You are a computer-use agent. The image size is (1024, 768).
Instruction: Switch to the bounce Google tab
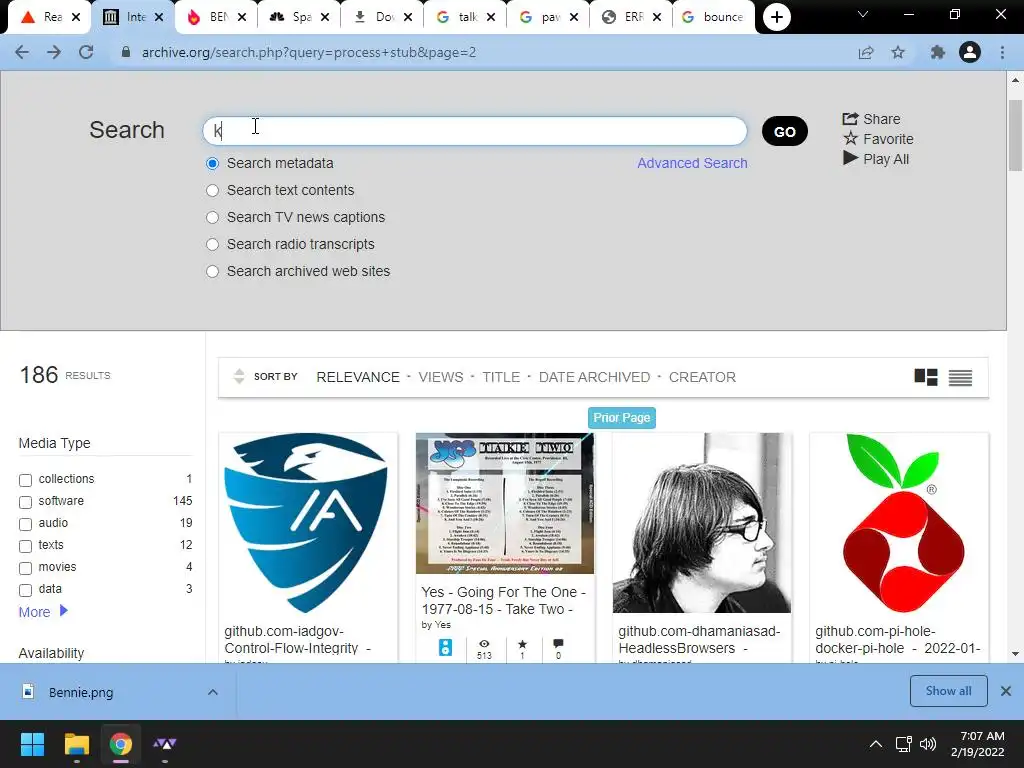[x=713, y=17]
